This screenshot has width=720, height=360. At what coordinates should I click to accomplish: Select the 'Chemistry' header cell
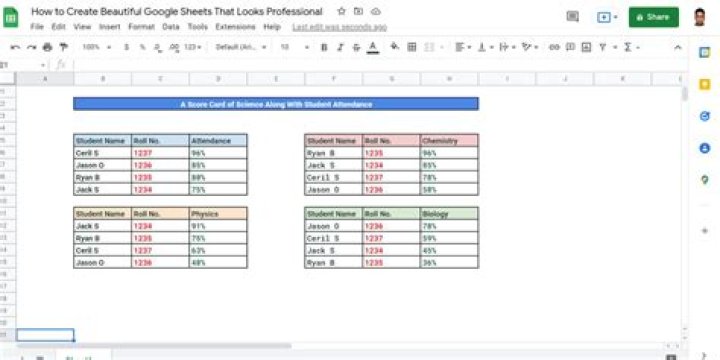[449, 141]
